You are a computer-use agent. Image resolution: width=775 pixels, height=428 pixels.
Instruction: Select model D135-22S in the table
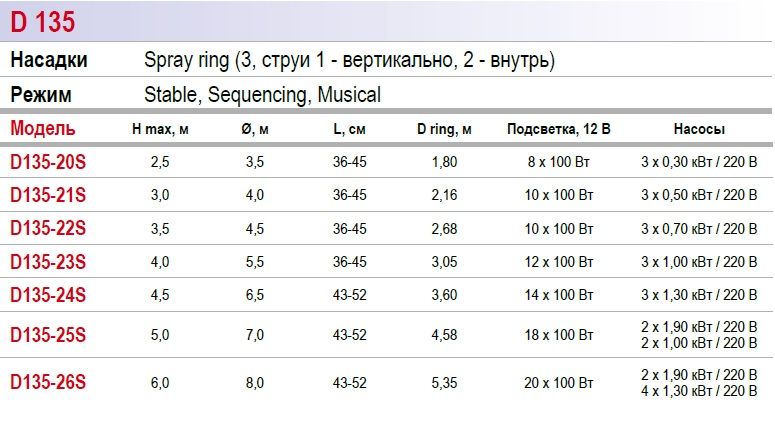[x=48, y=228]
